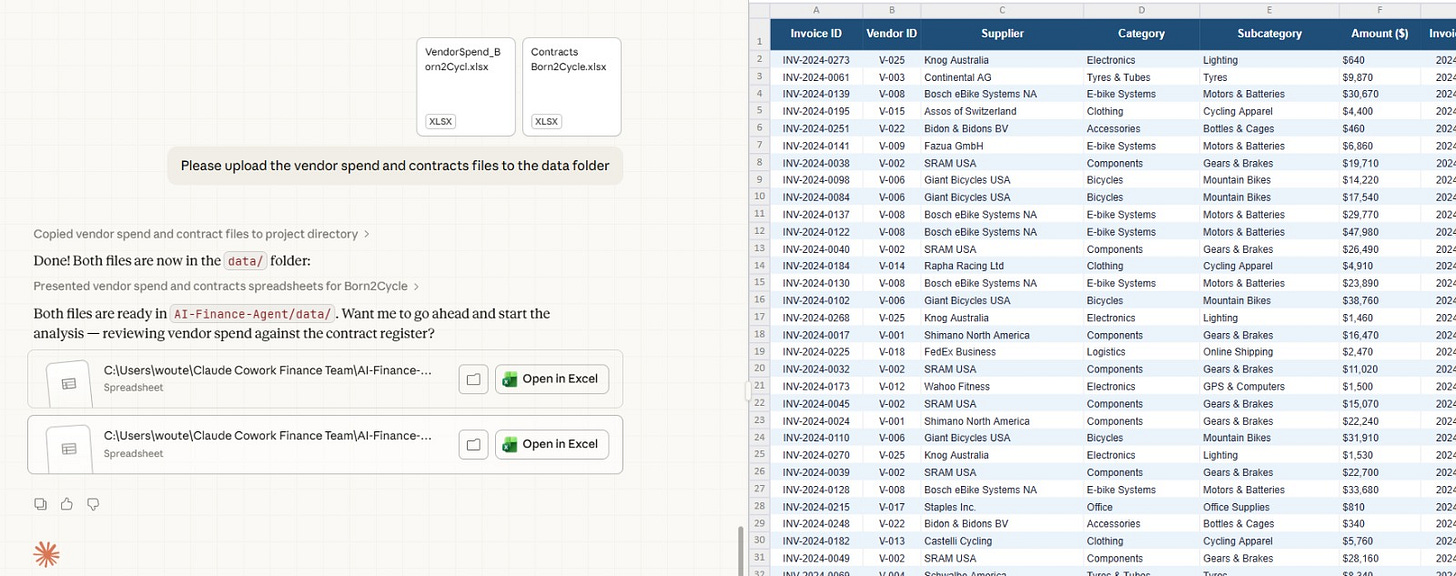Expand 'Presented vendor spend and contracts spreadsheets' step
The width and height of the screenshot is (1456, 576).
pyautogui.click(x=226, y=286)
